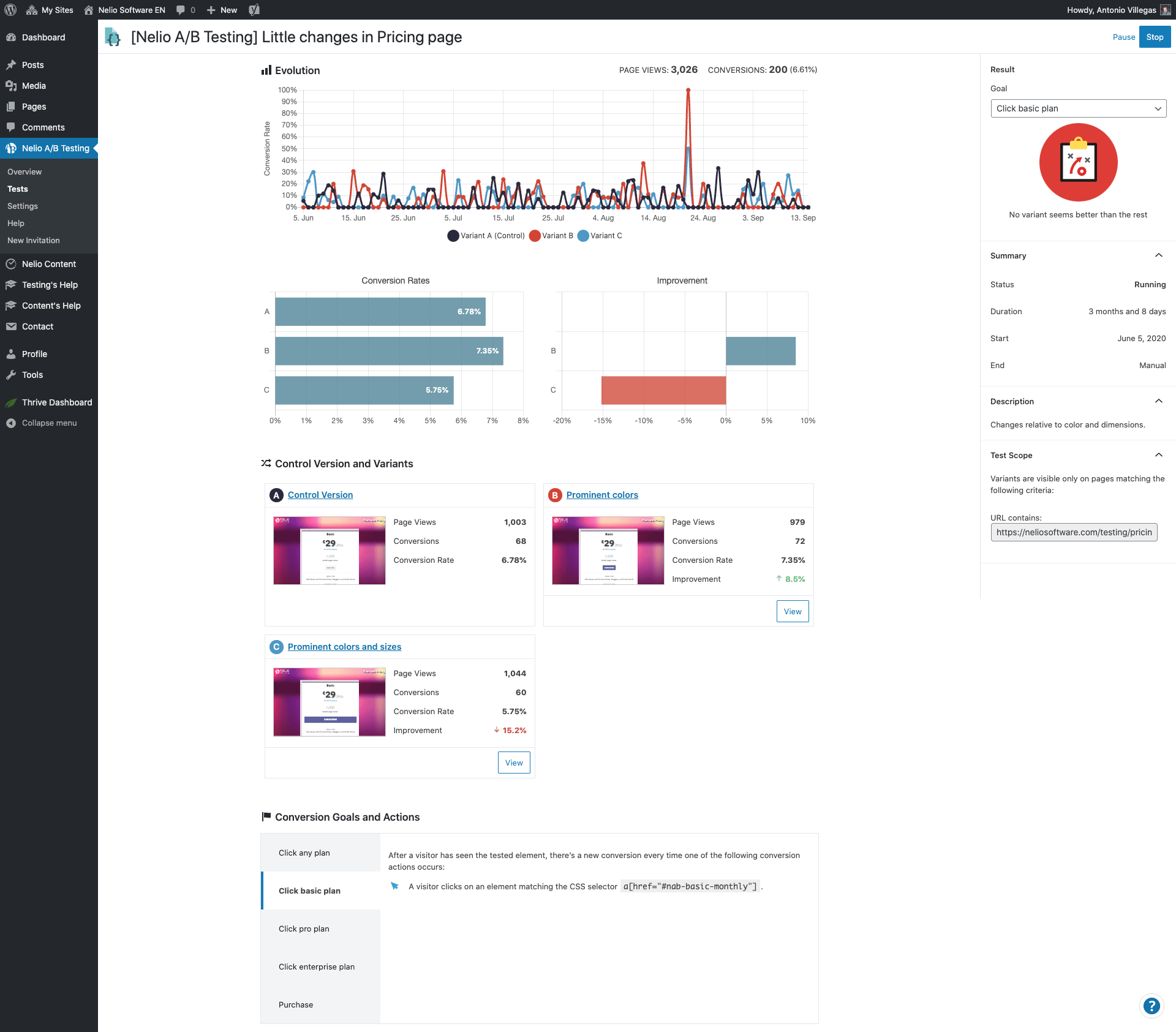Collapse the Test Scope panel

[x=1158, y=455]
